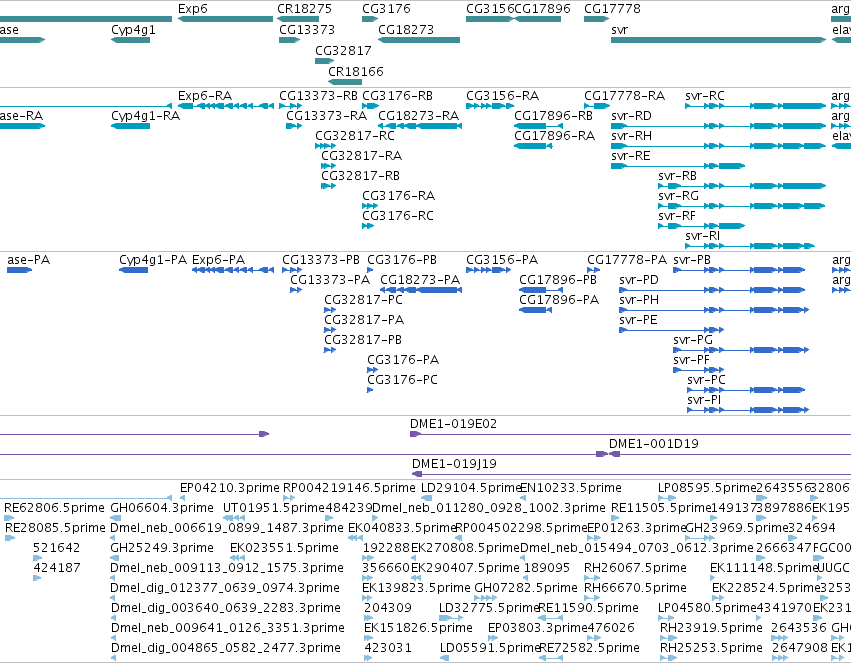Select the Dmel_dig_012377_0639_0974.3prime label

[225, 588]
